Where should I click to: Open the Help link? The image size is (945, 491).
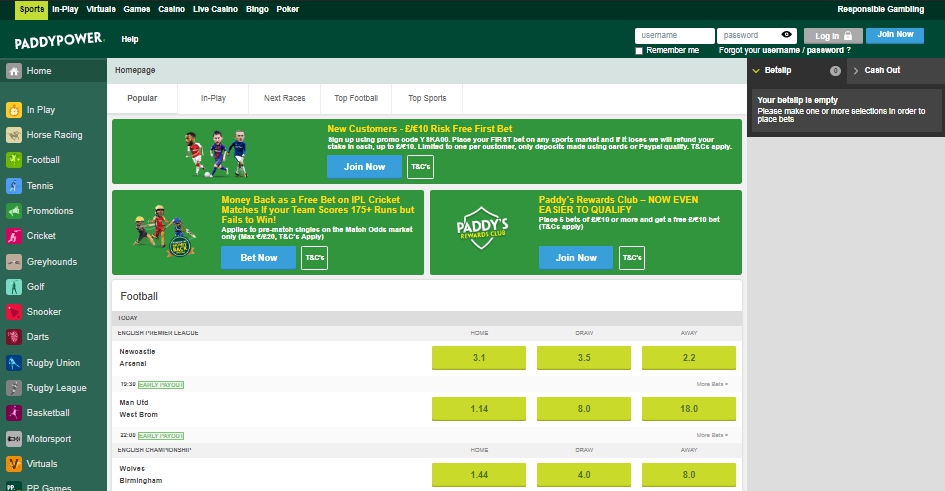click(x=130, y=39)
